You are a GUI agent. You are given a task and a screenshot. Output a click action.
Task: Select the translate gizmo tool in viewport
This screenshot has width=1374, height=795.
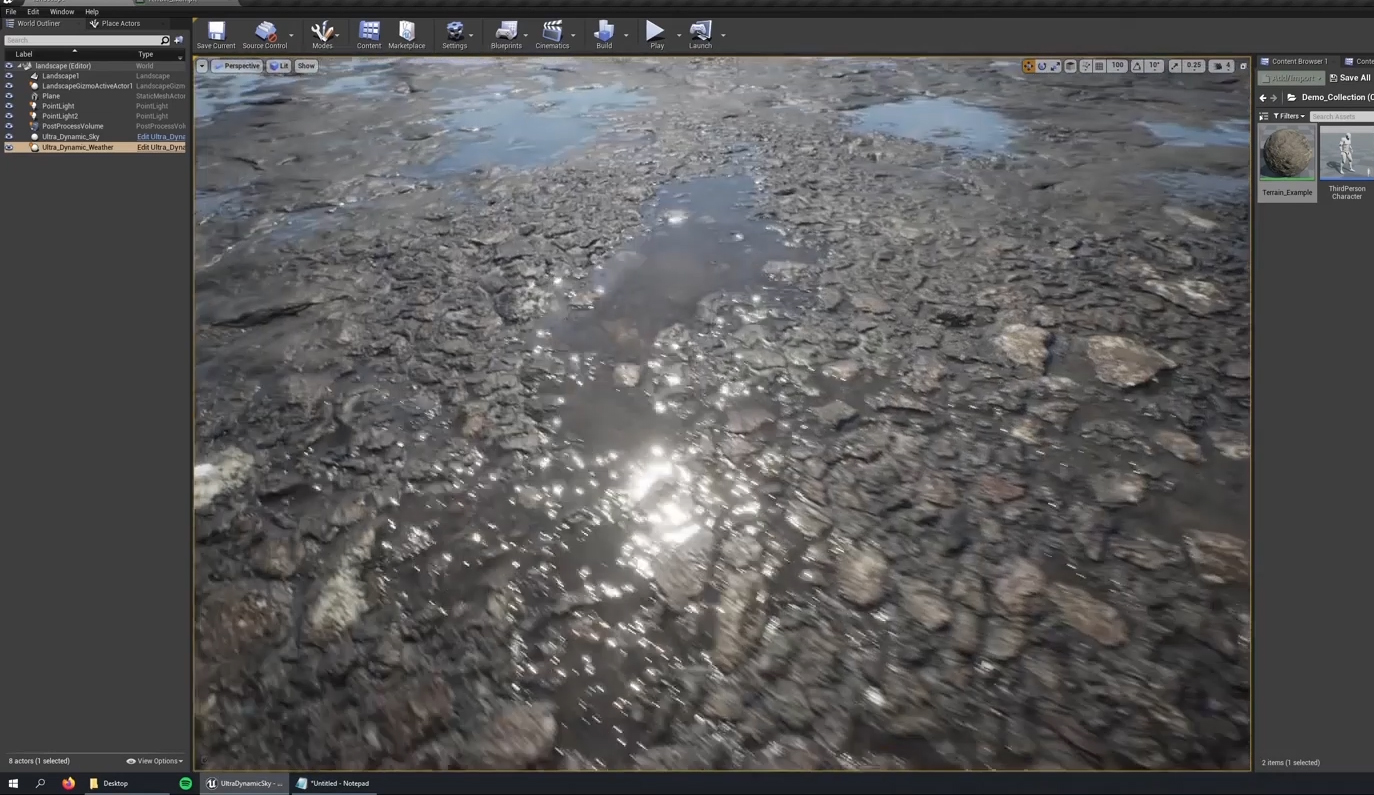tap(1028, 66)
